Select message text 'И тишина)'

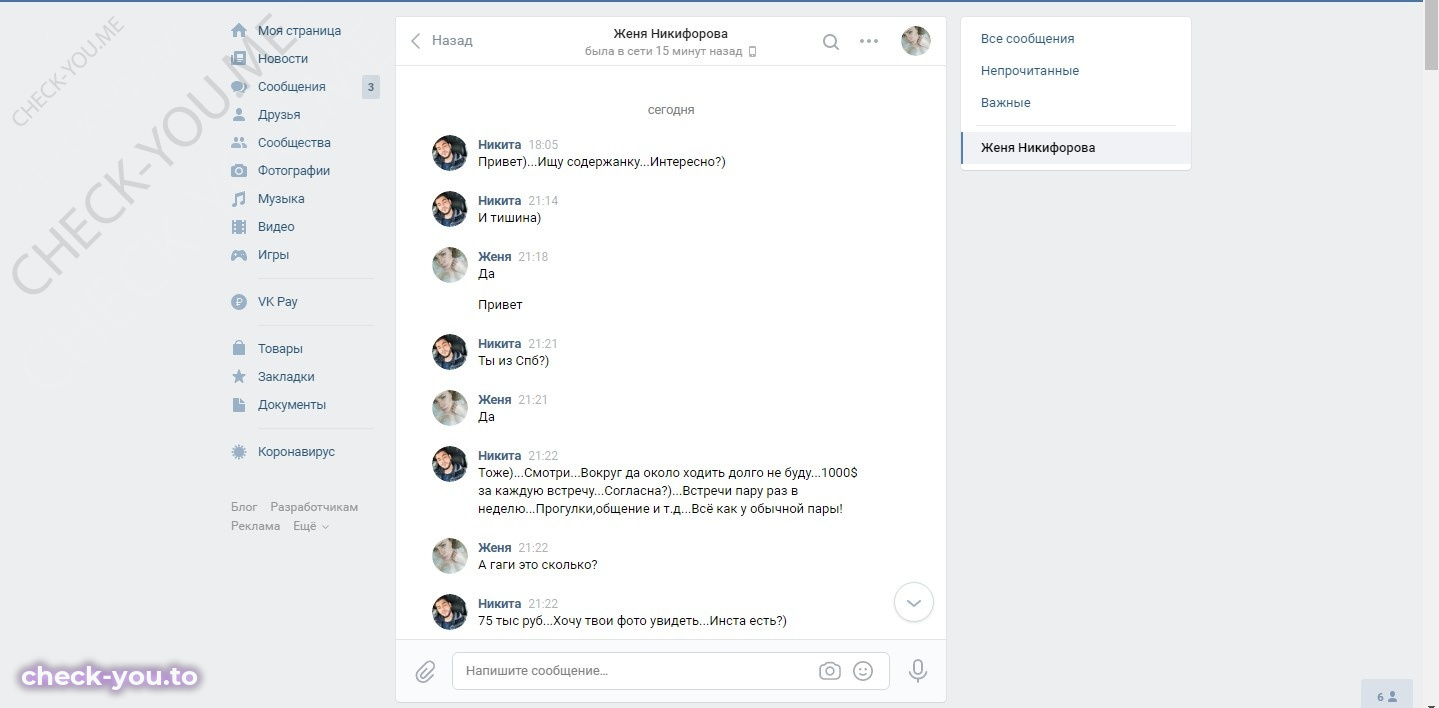[x=509, y=218]
